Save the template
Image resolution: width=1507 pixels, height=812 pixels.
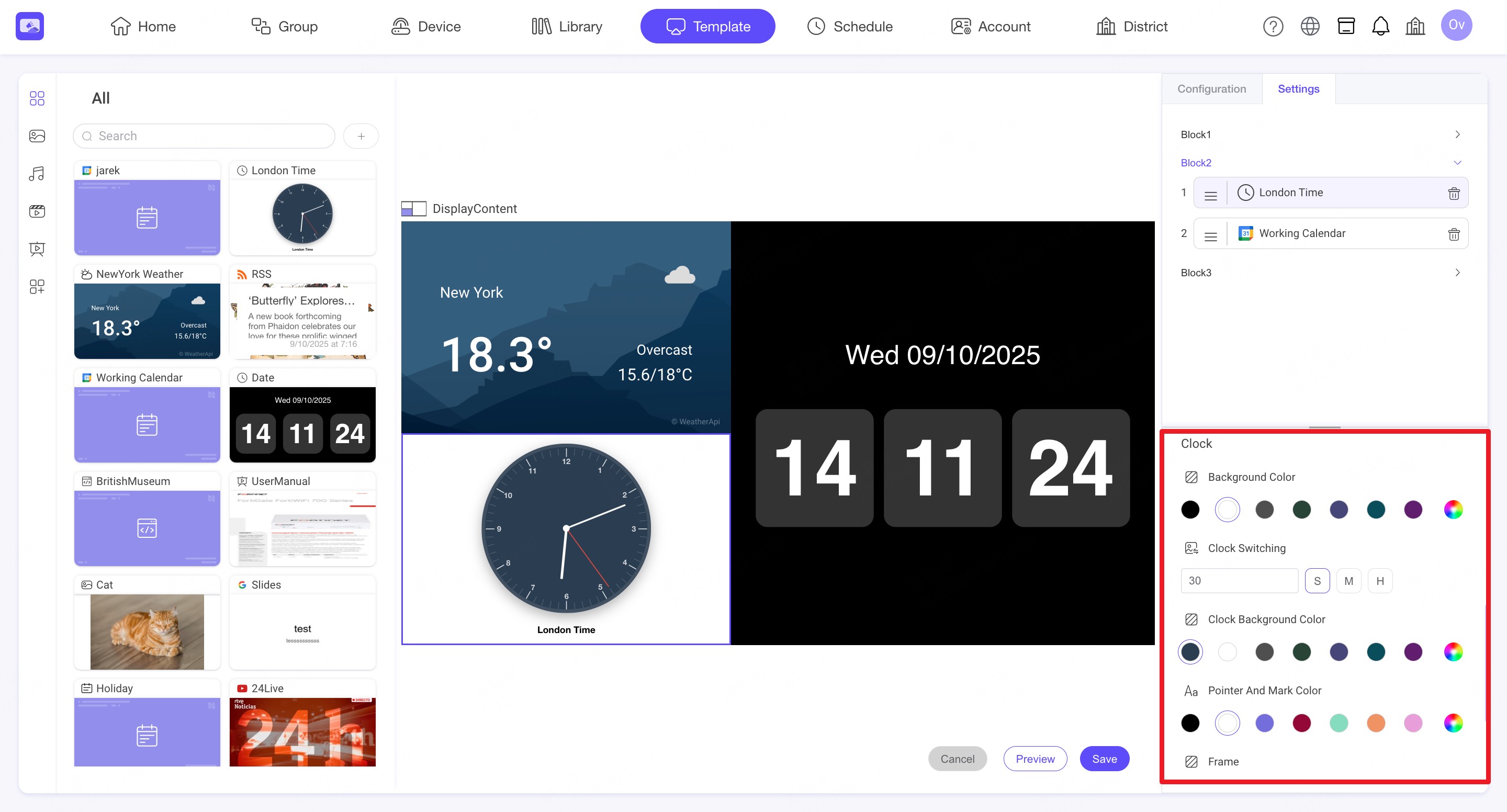click(x=1104, y=759)
